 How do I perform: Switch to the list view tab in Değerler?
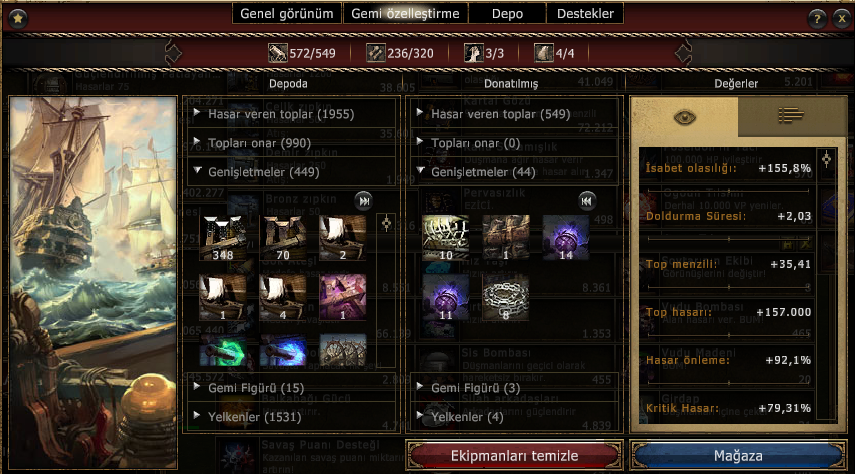pos(791,116)
